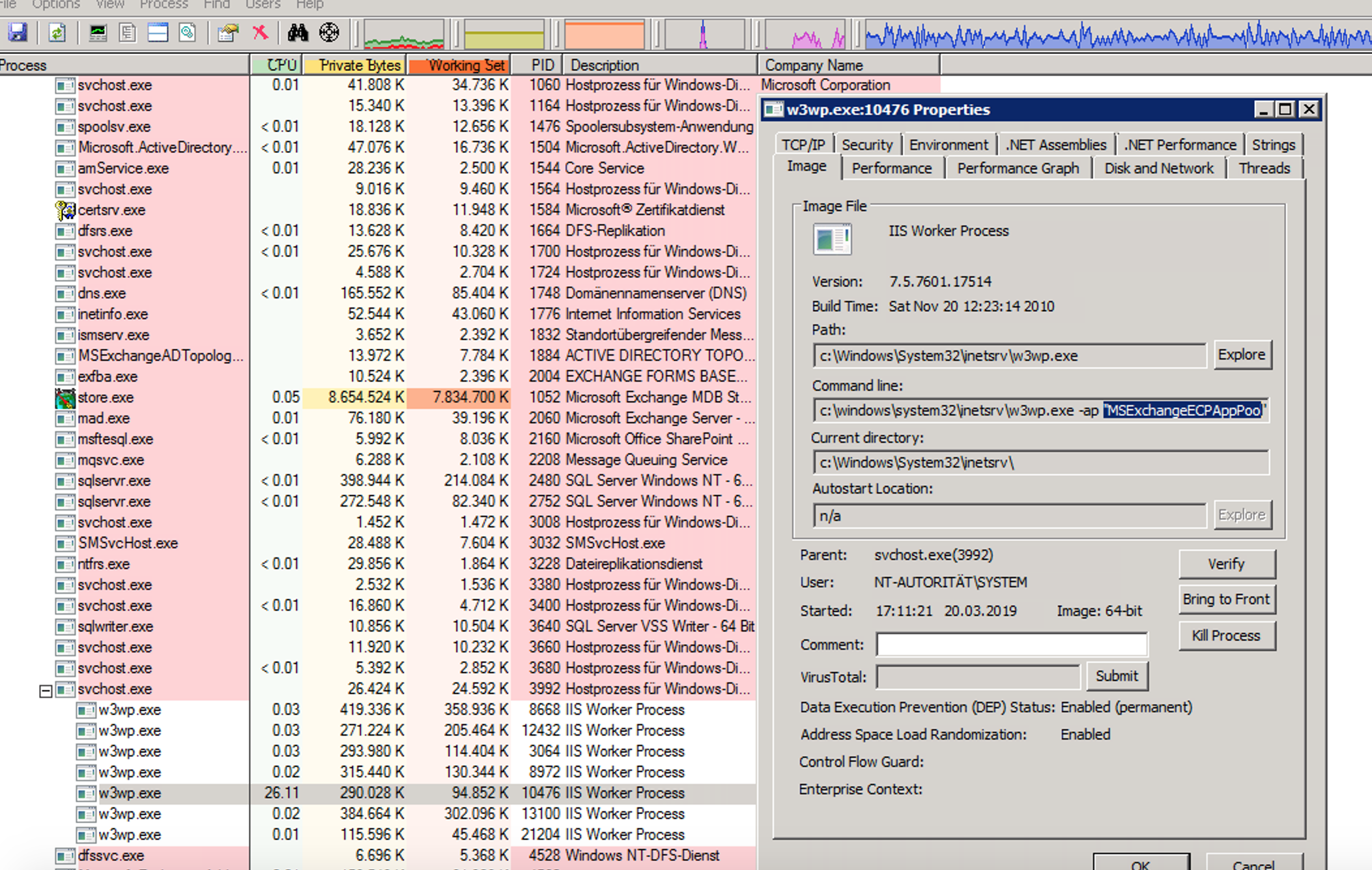The width and height of the screenshot is (1372, 870).
Task: Select the MSExchangeADTopolog... process row
Action: click(378, 356)
